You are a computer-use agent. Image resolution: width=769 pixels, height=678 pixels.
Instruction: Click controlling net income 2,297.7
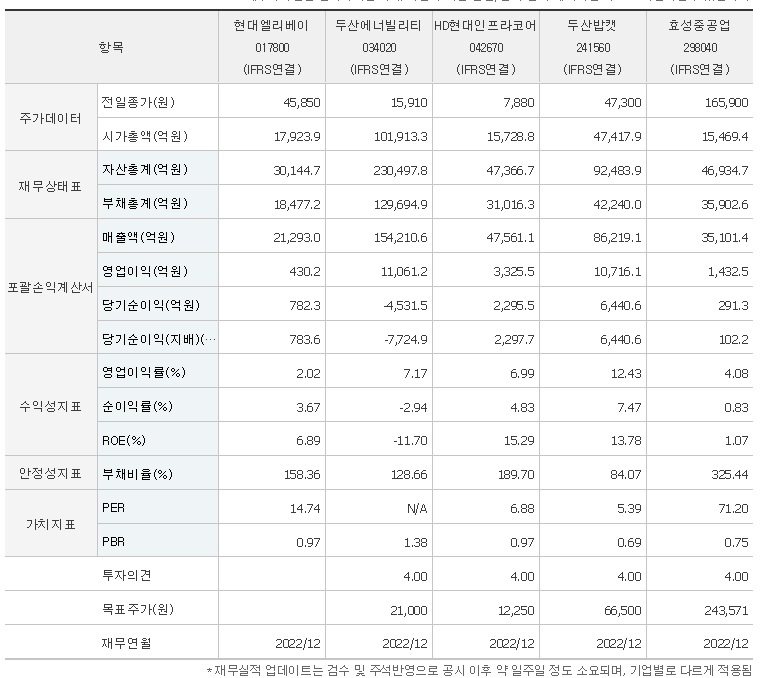tap(514, 339)
